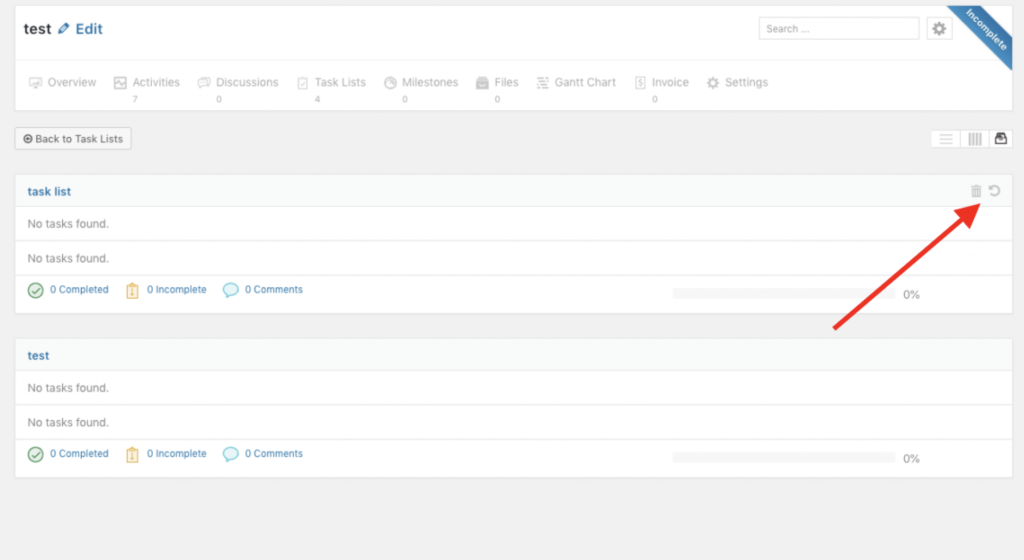The width and height of the screenshot is (1024, 560).
Task: Open the 'task list' title link
Action: click(49, 191)
